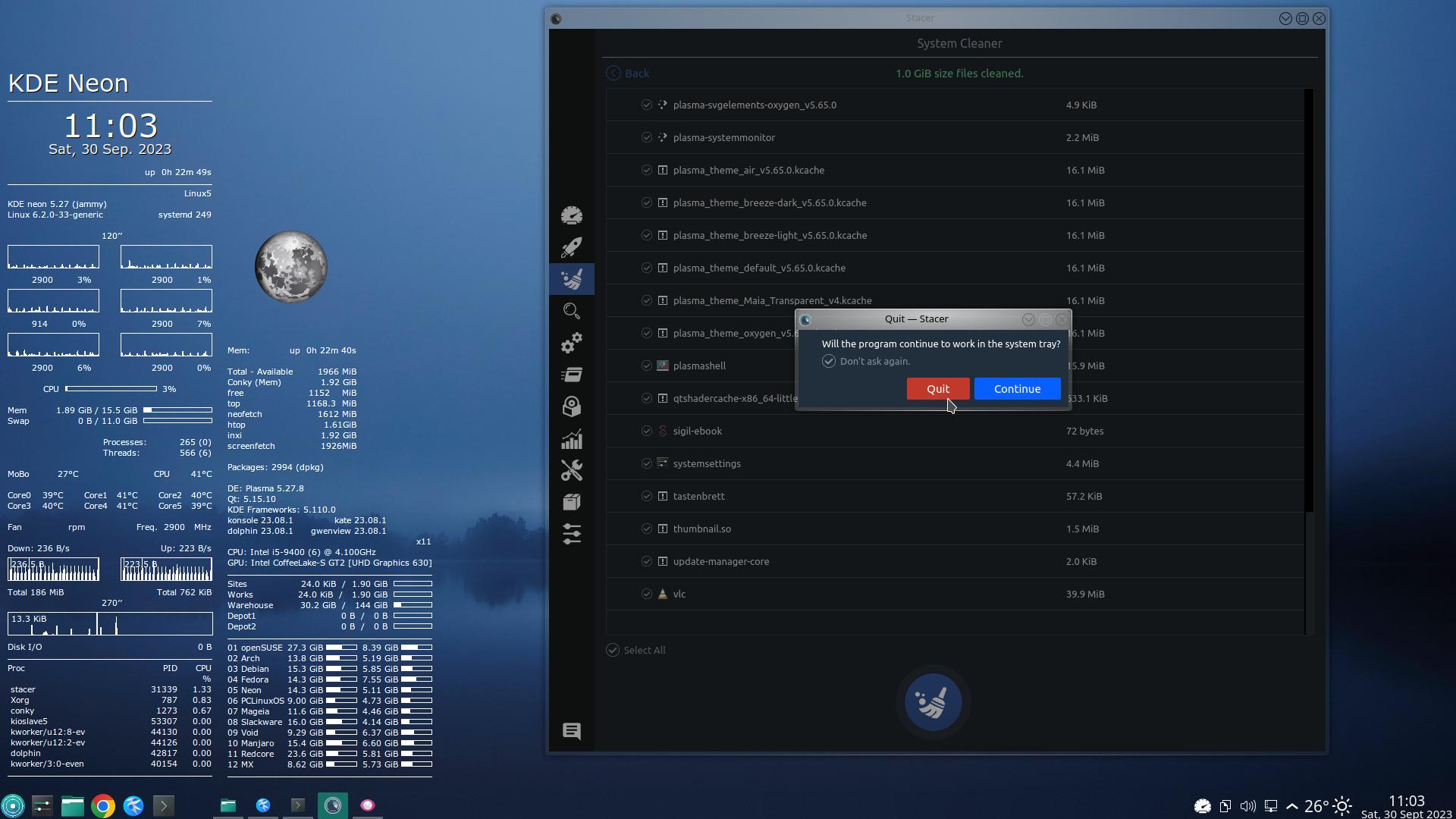Screen dimensions: 1456x819
Task: Open Chrome from the taskbar
Action: click(103, 805)
